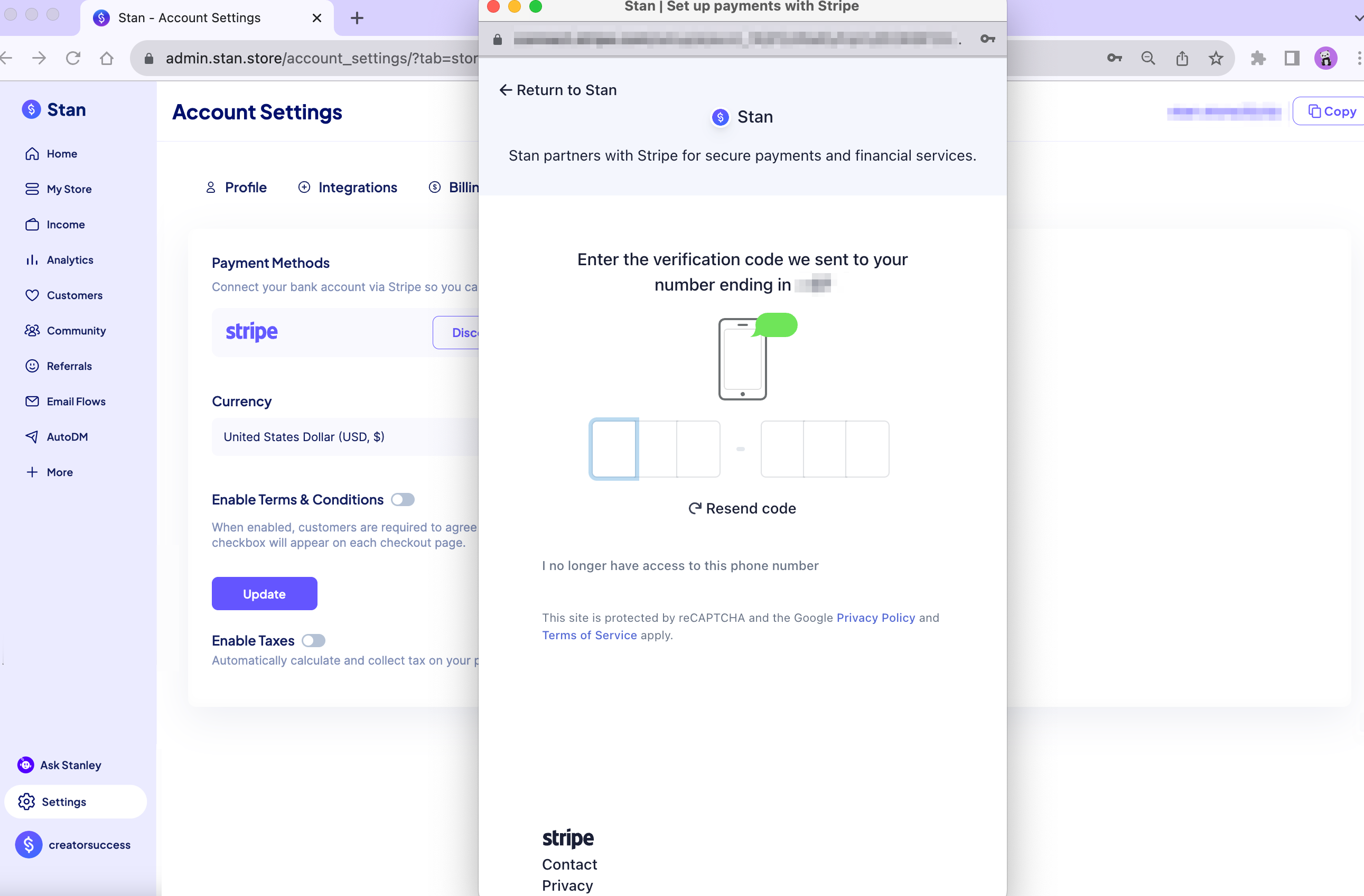This screenshot has height=896, width=1364.
Task: Click the Stan logo in sidebar
Action: [54, 109]
